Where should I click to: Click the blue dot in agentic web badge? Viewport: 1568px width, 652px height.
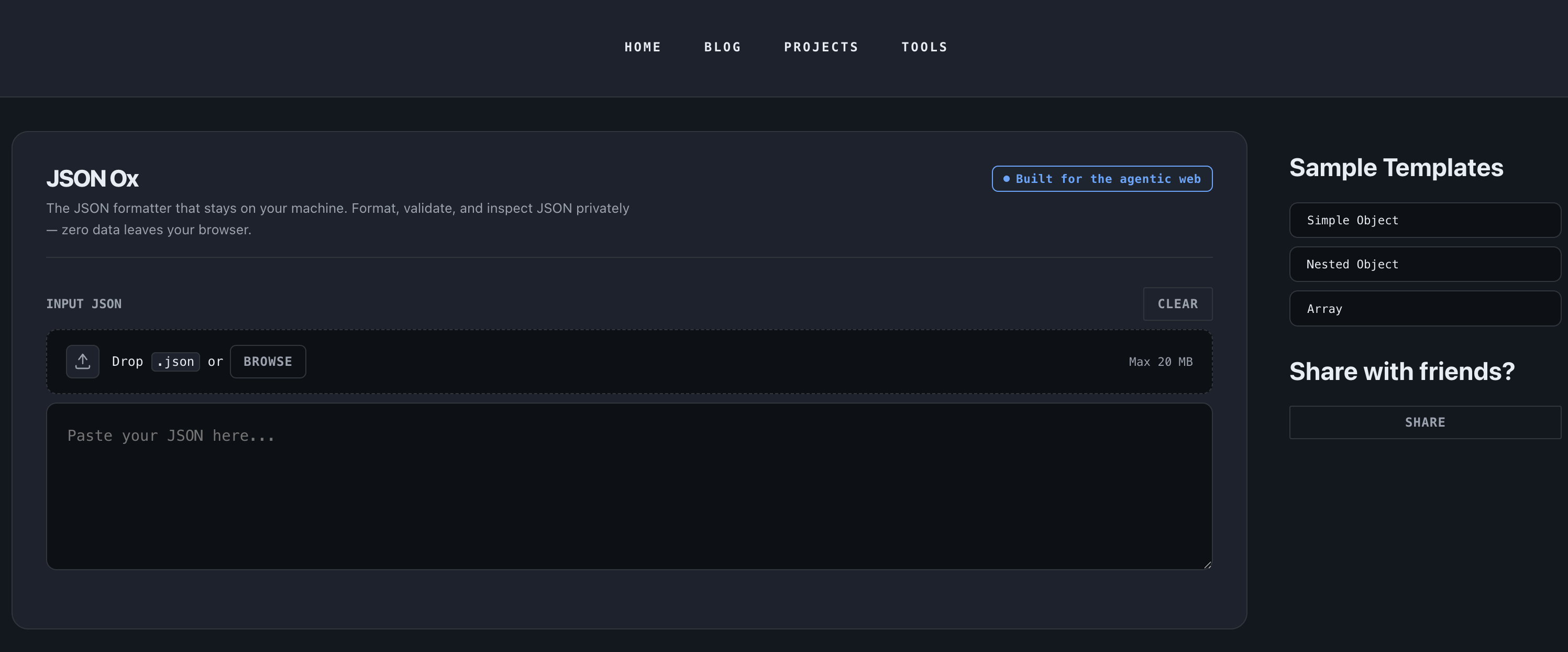[1006, 179]
